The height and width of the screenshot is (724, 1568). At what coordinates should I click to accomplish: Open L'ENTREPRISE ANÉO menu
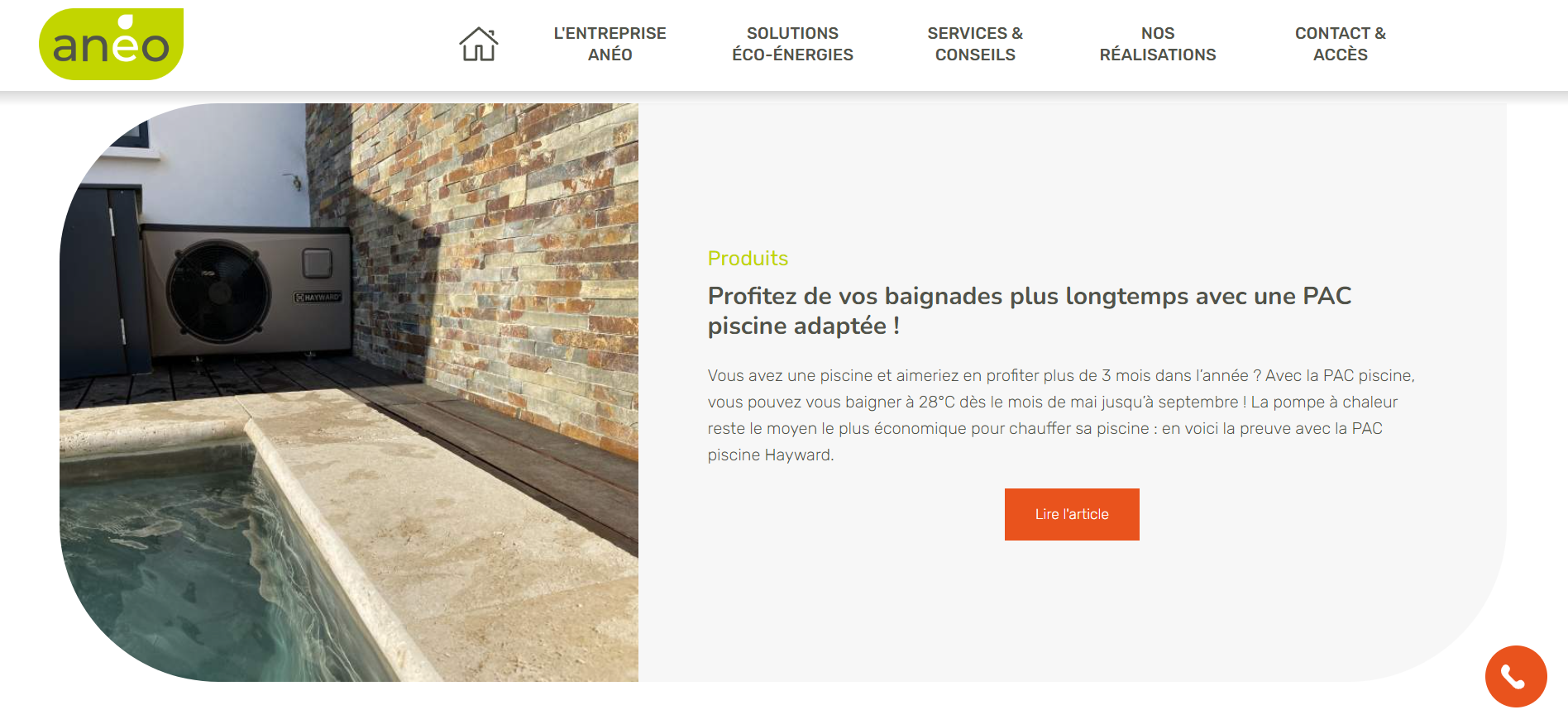[x=610, y=44]
